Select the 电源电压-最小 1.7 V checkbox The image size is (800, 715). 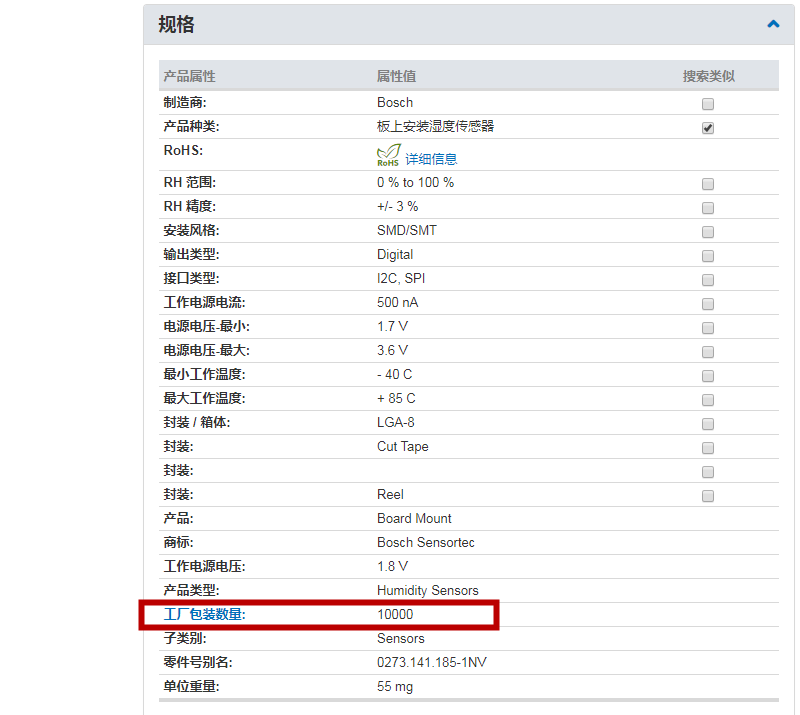coord(708,328)
